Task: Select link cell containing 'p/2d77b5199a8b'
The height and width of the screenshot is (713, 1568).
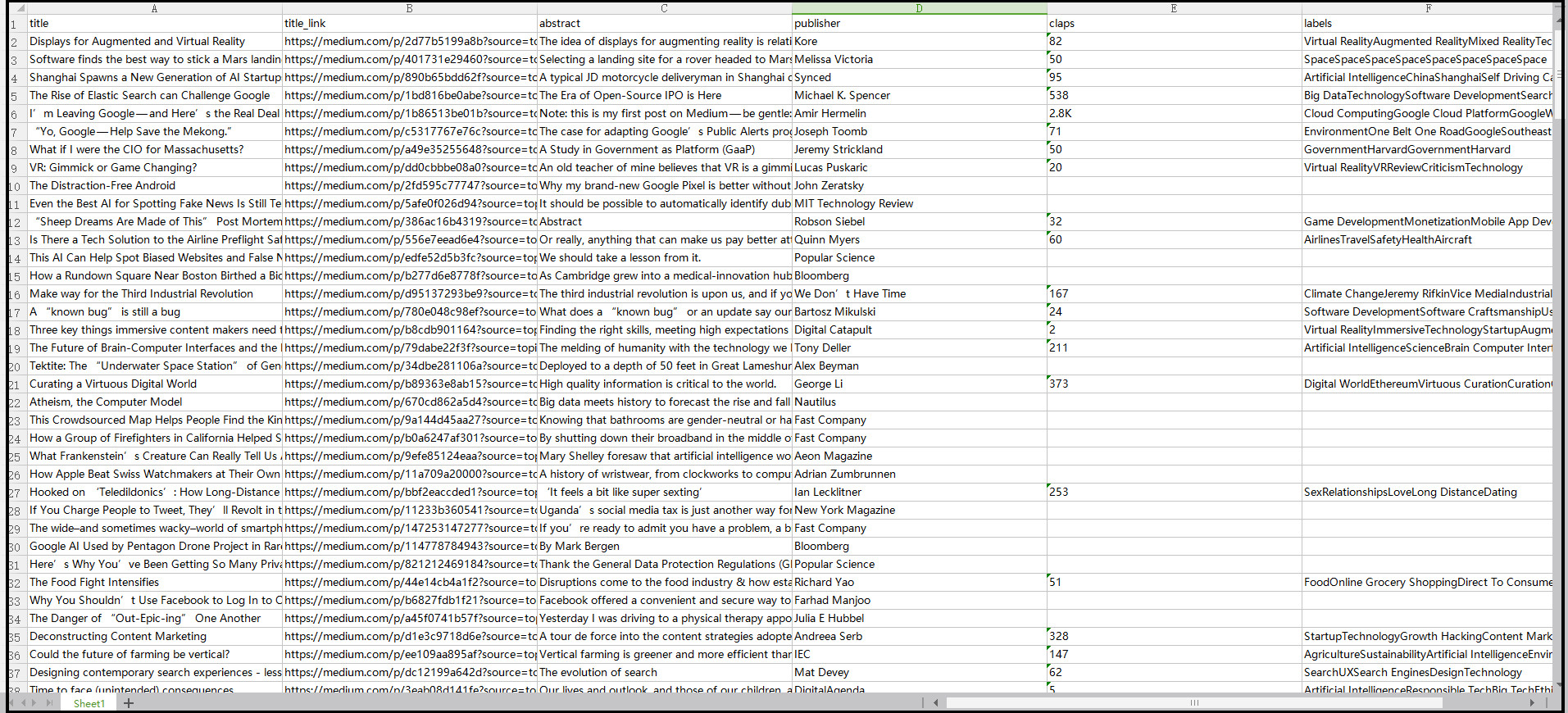Action: [409, 41]
